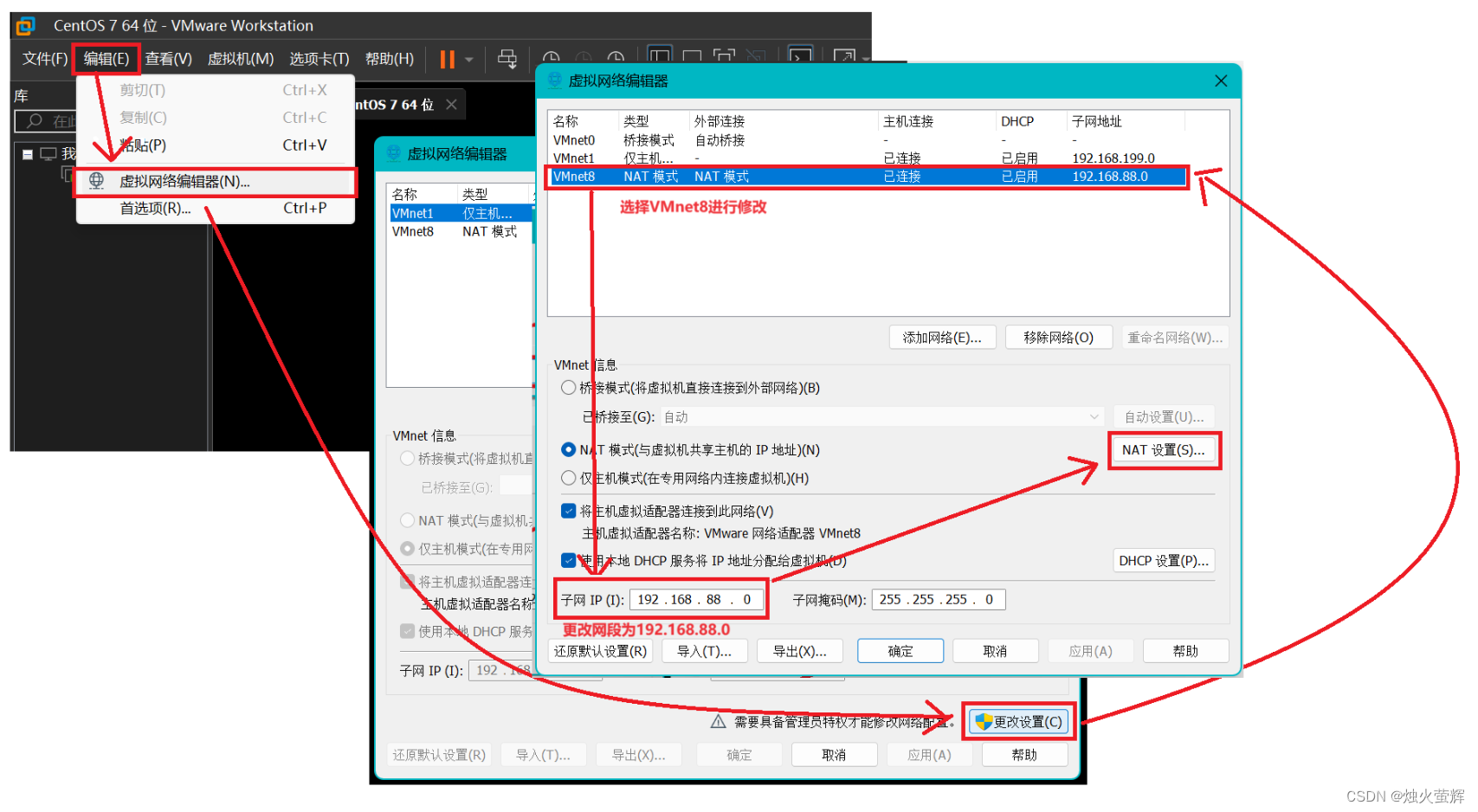Click the Change Settings button
The width and height of the screenshot is (1478, 812).
click(1018, 722)
